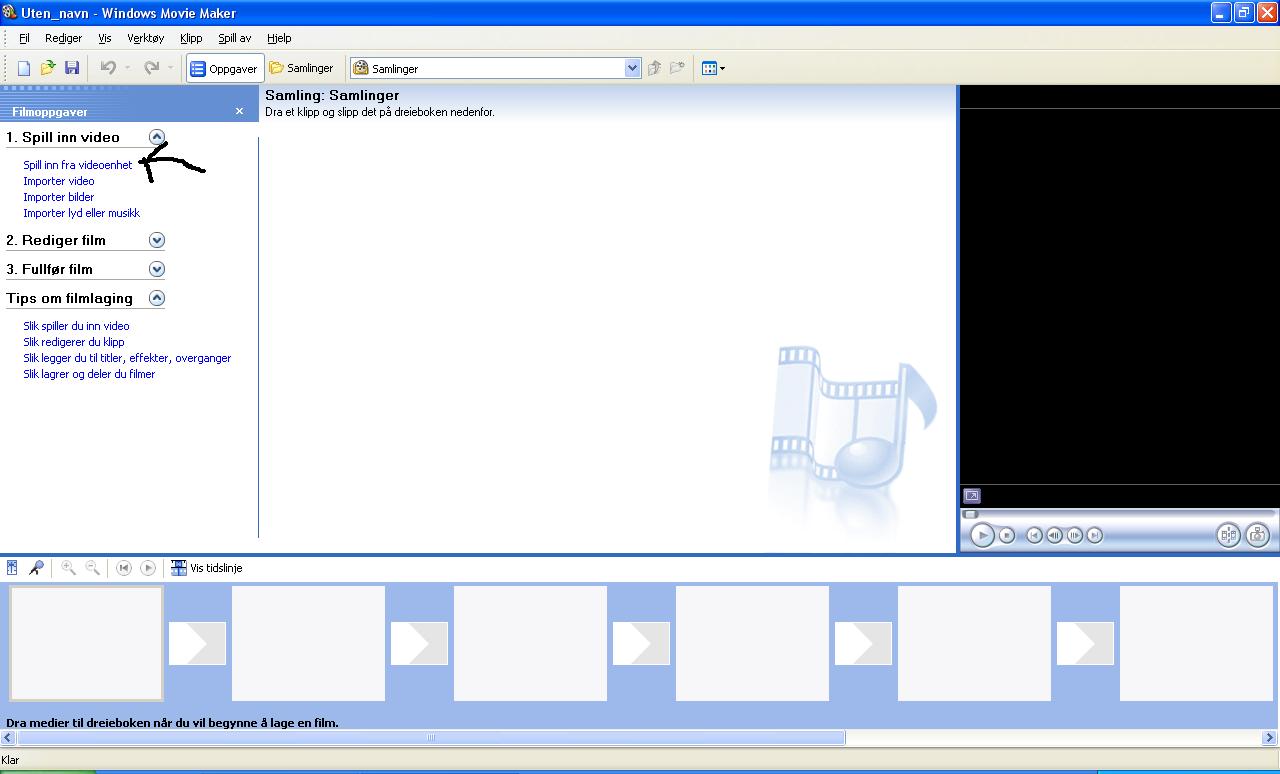
Task: Open the Spill av menu
Action: [235, 38]
